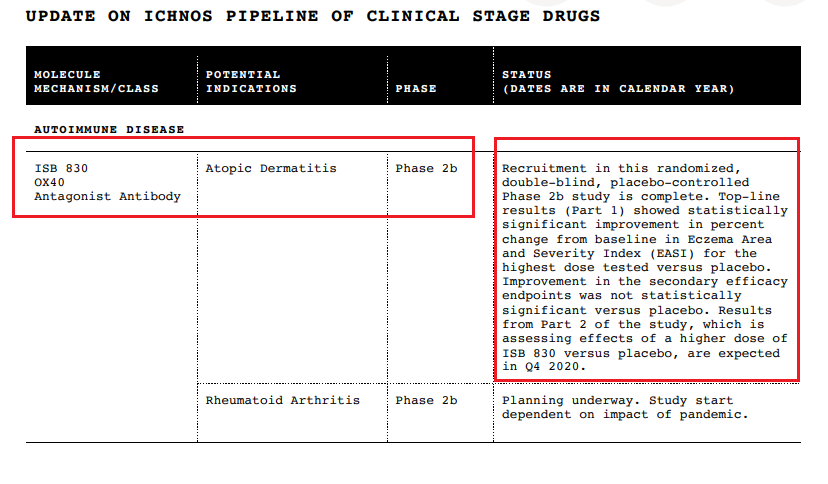Click the in Q4 2020 text

pyautogui.click(x=544, y=366)
